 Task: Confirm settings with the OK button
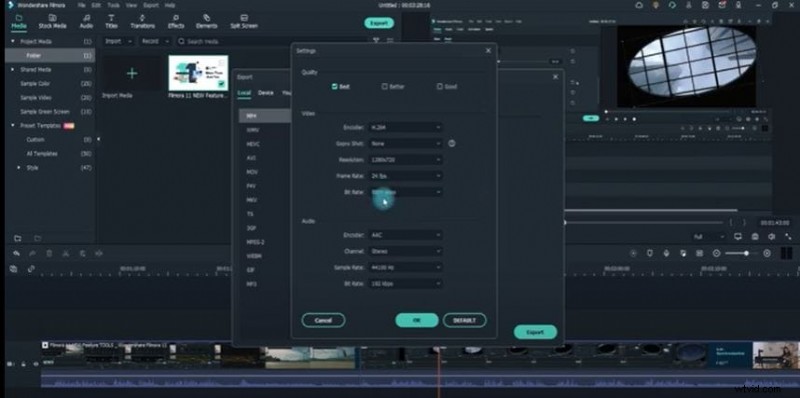417,320
